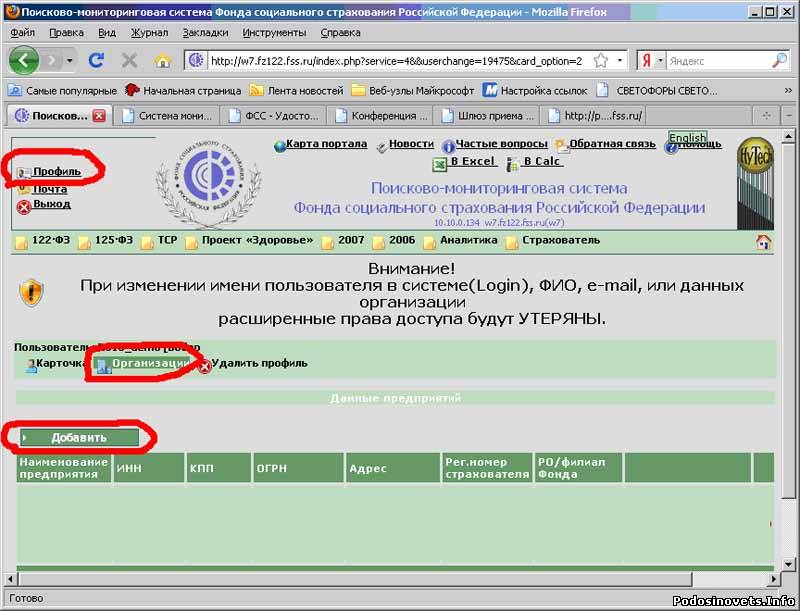Click the HyTech logo banner
The width and height of the screenshot is (800, 611).
(755, 183)
